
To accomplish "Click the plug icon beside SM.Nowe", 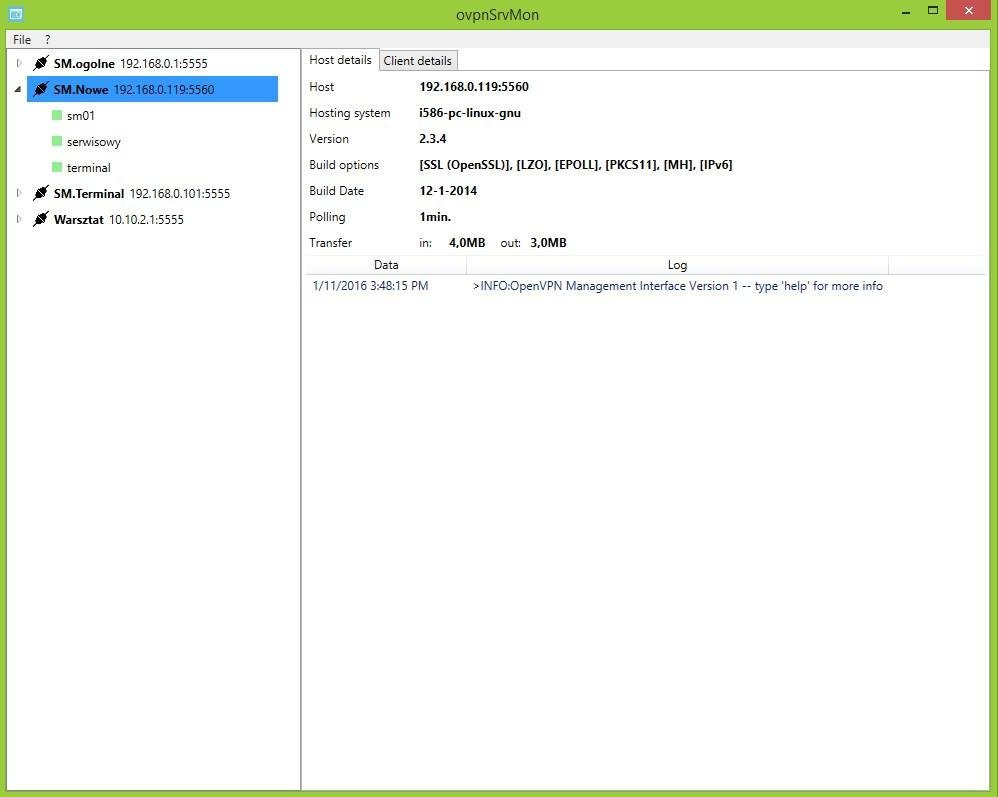I will [x=41, y=89].
